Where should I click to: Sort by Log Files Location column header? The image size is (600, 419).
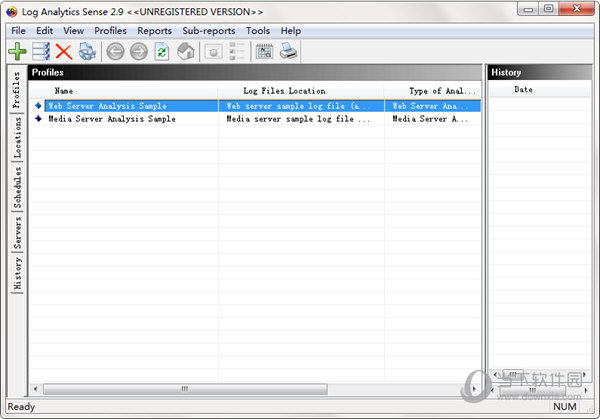pyautogui.click(x=301, y=91)
